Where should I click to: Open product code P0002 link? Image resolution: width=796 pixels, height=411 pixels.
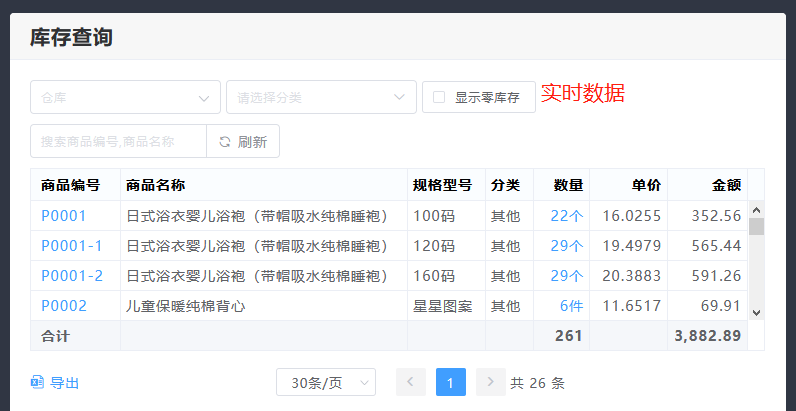[64, 306]
